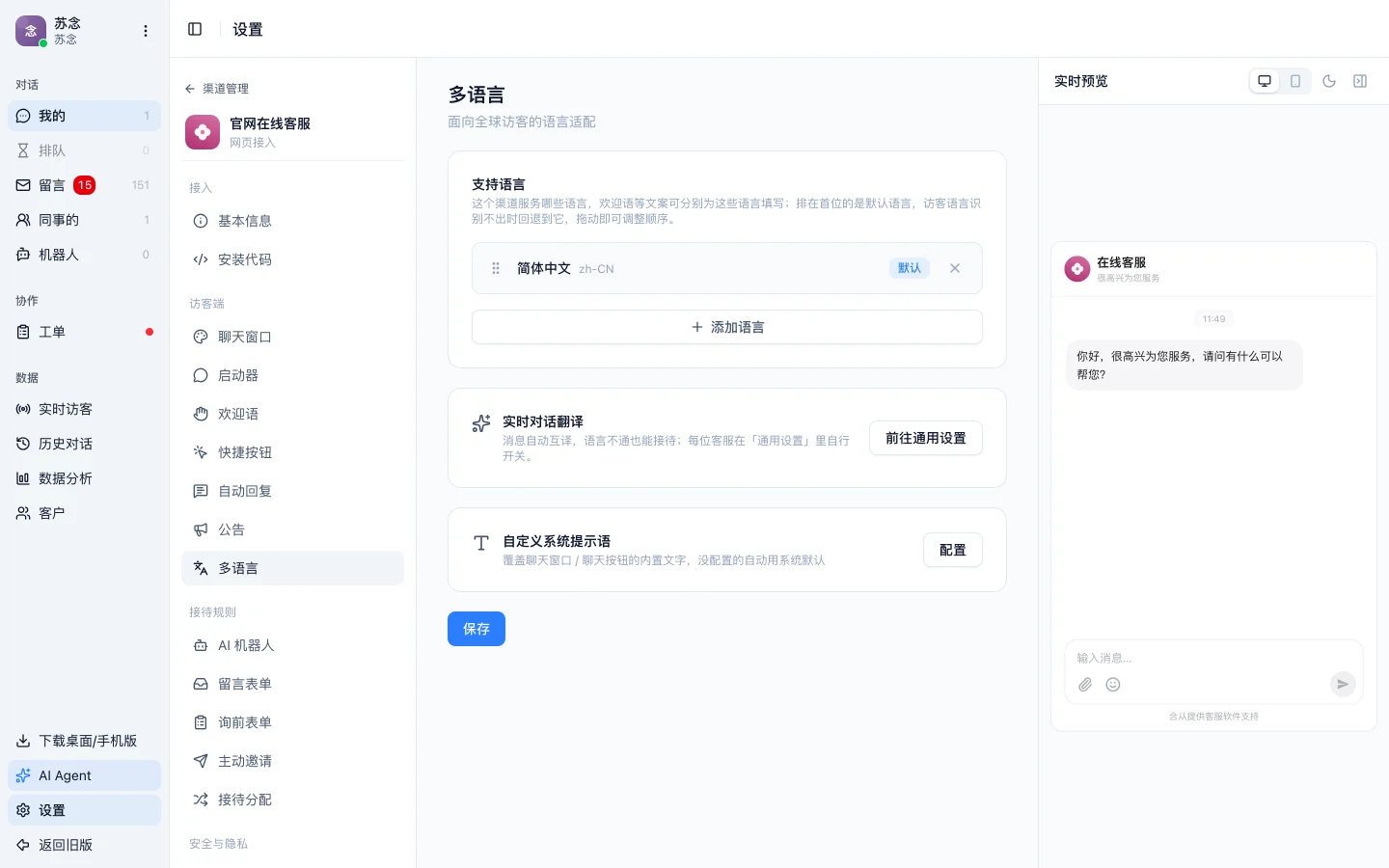This screenshot has width=1389, height=868.
Task: Open 我的 conversations
Action: tap(84, 116)
